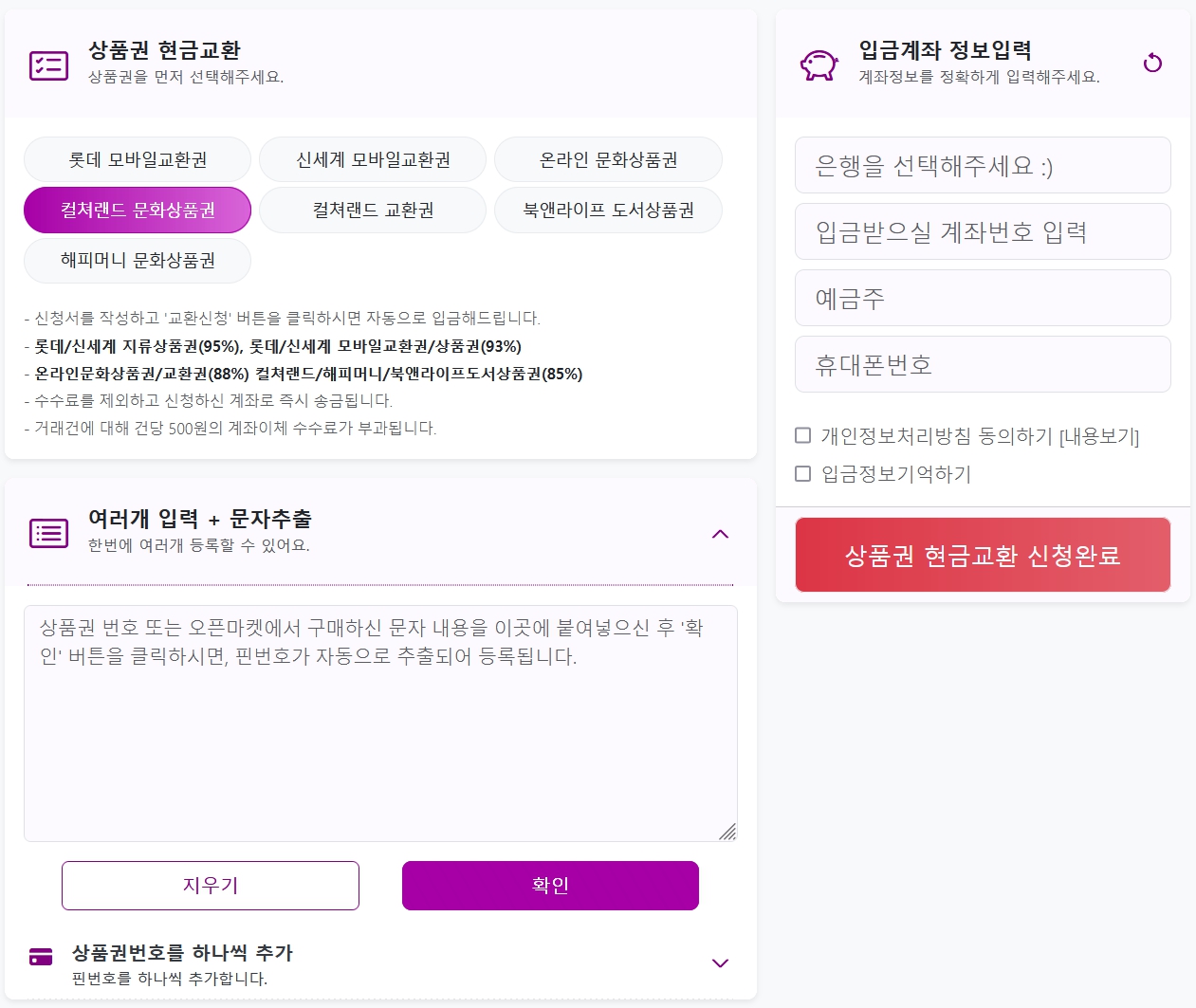Click the 지우기 button
The width and height of the screenshot is (1196, 1008).
tap(211, 886)
